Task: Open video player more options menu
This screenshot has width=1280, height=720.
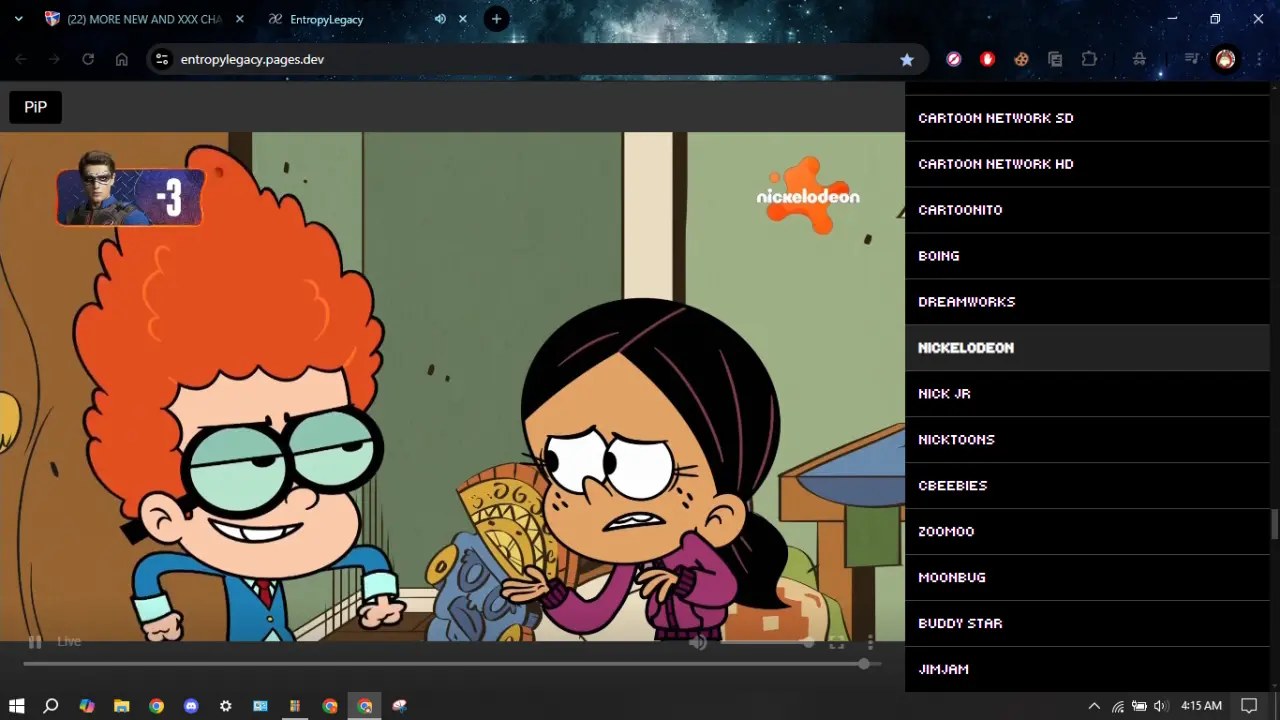Action: coord(871,642)
